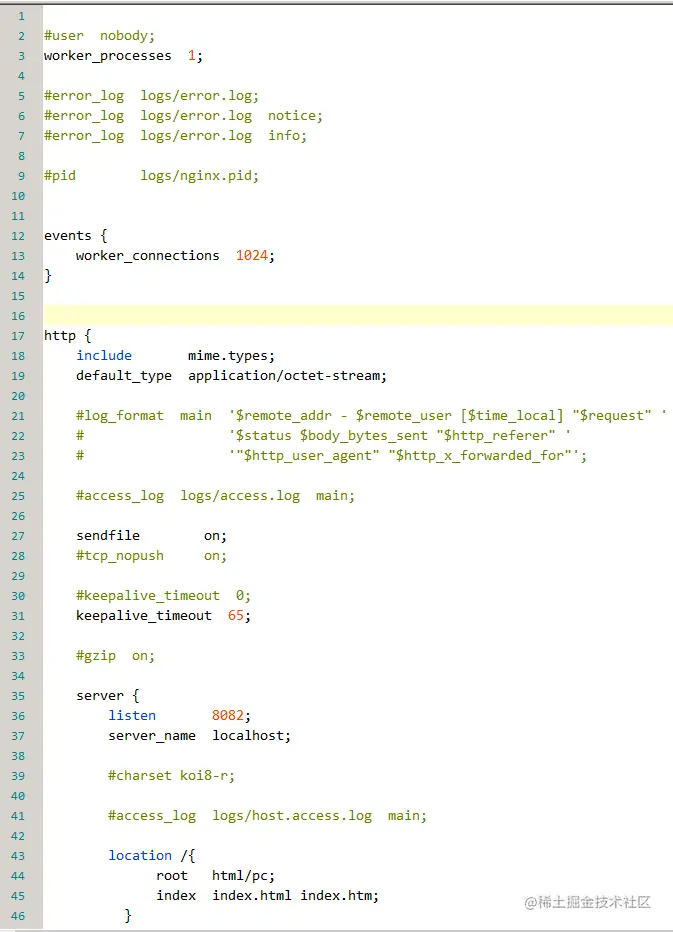Click the 'server {' block opener

click(x=108, y=696)
